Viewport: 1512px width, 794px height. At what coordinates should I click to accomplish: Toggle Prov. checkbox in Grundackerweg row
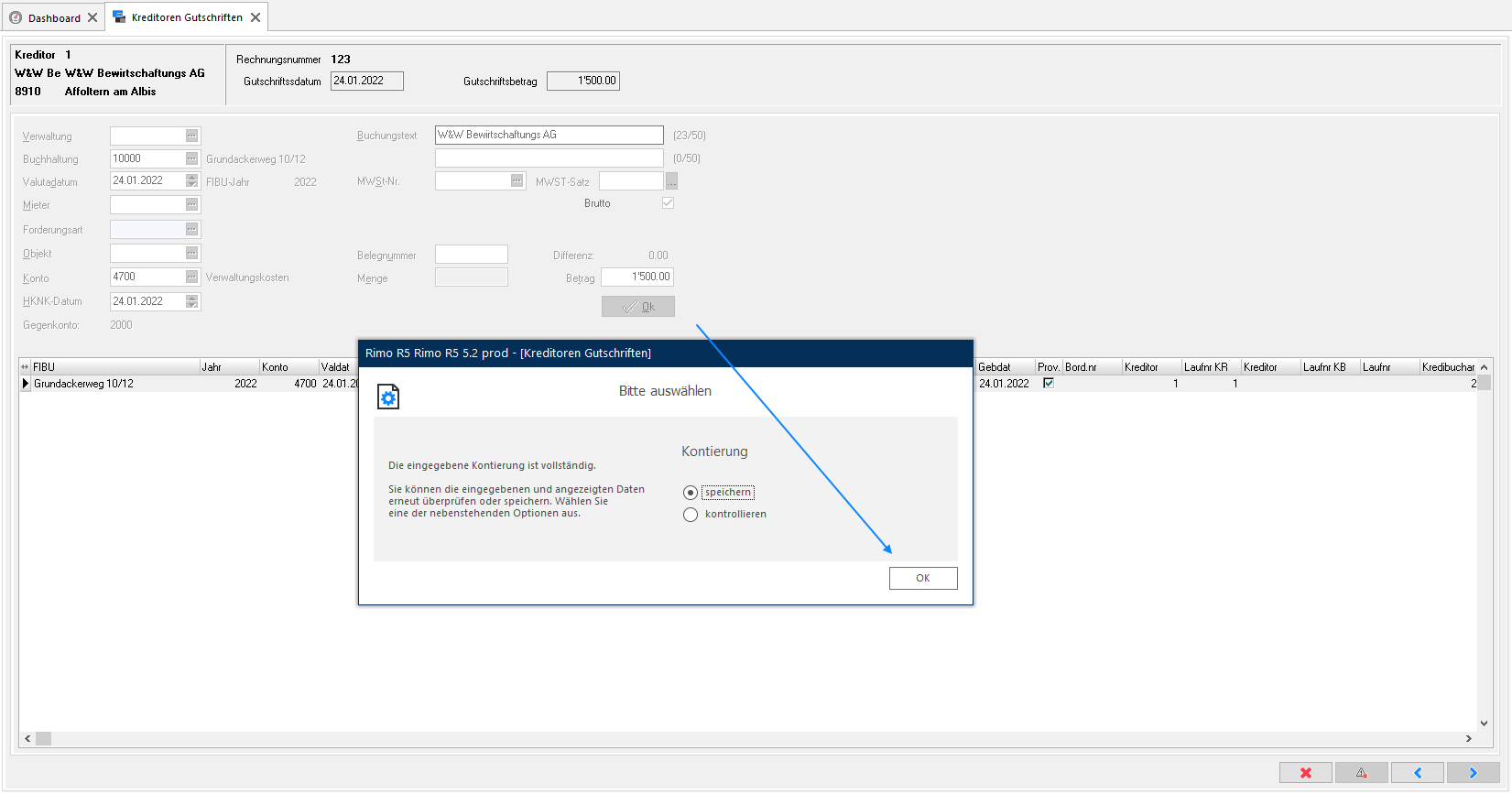(1049, 383)
